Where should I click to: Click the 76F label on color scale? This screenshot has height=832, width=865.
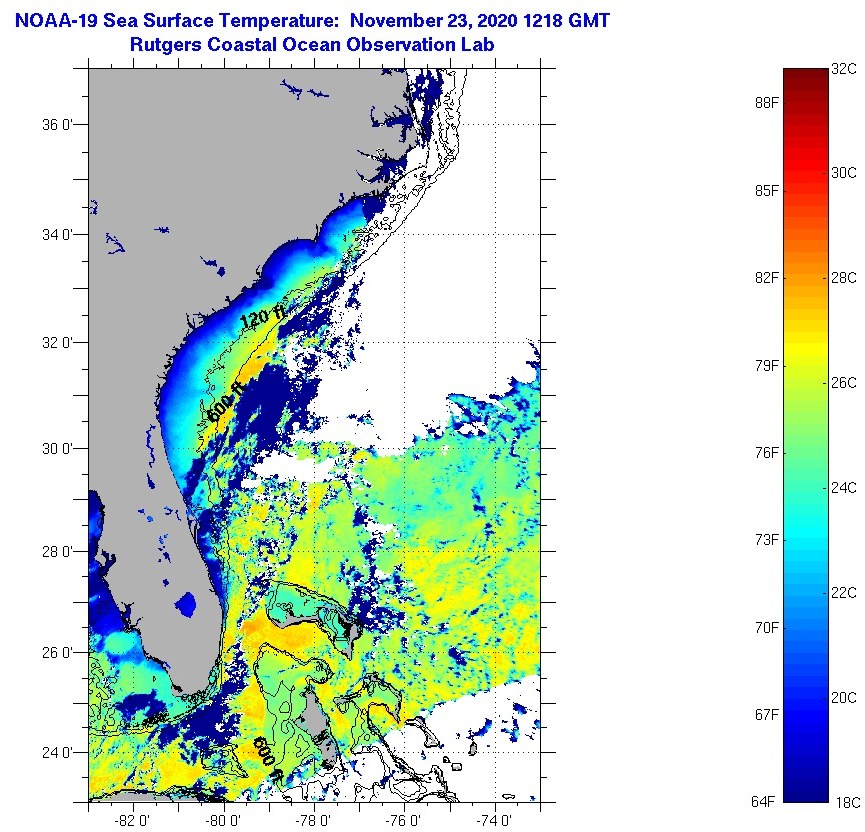767,453
